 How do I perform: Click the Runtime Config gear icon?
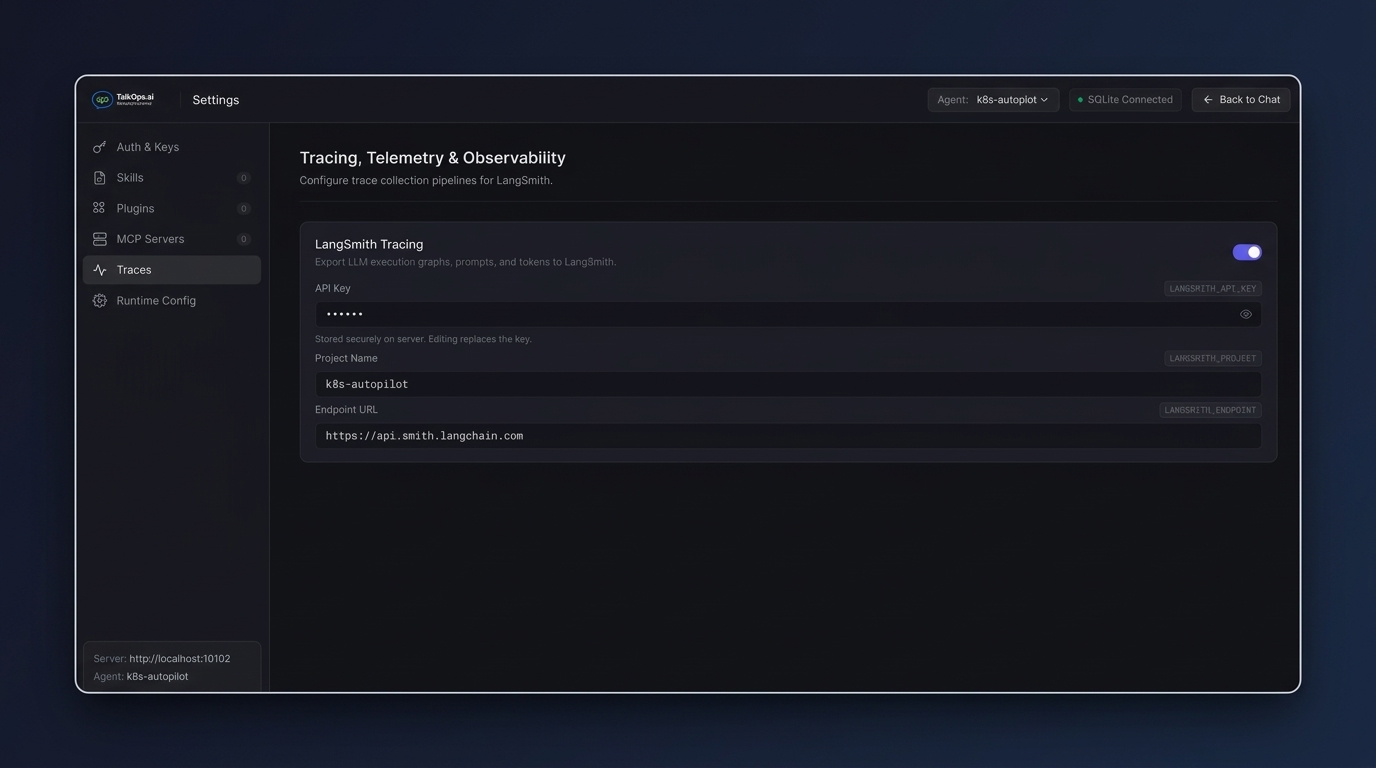pos(99,300)
